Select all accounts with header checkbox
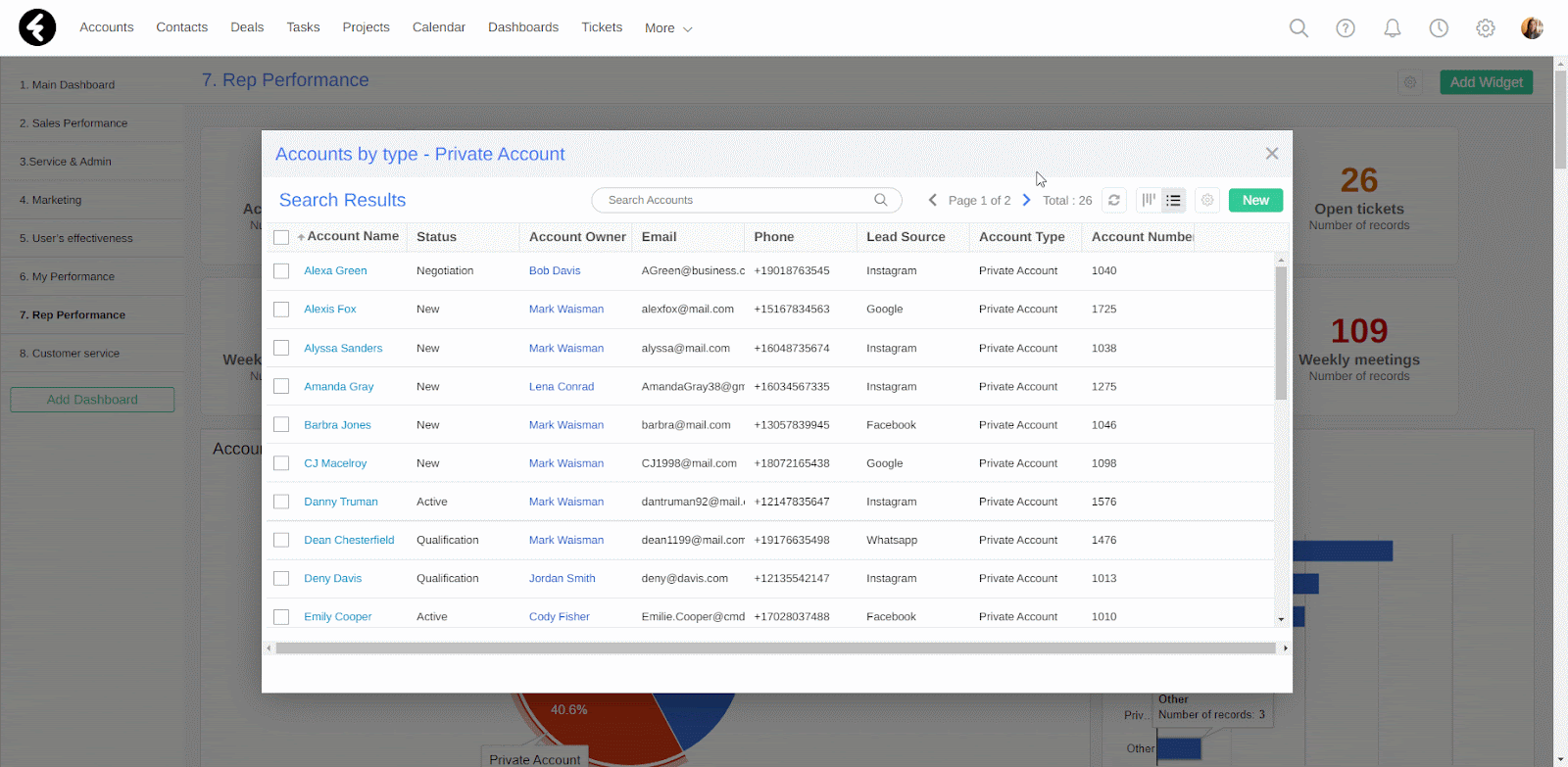 (x=281, y=237)
